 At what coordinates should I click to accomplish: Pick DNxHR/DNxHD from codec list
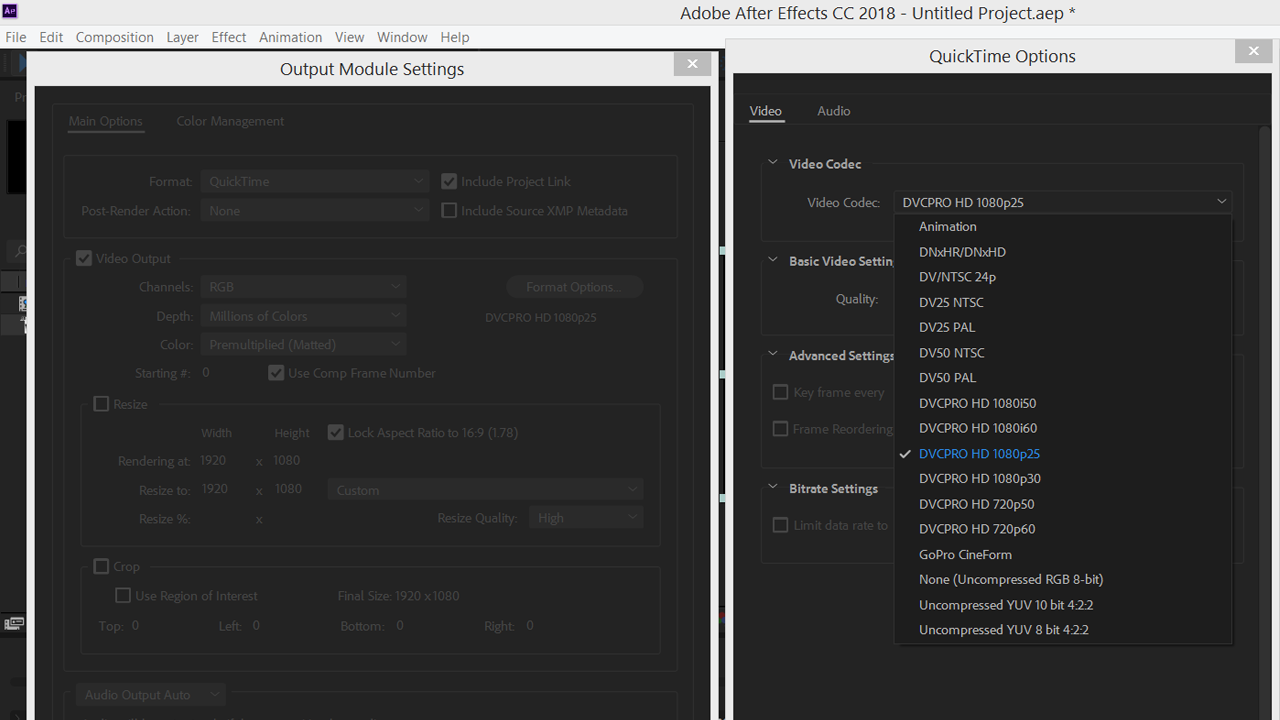click(962, 252)
